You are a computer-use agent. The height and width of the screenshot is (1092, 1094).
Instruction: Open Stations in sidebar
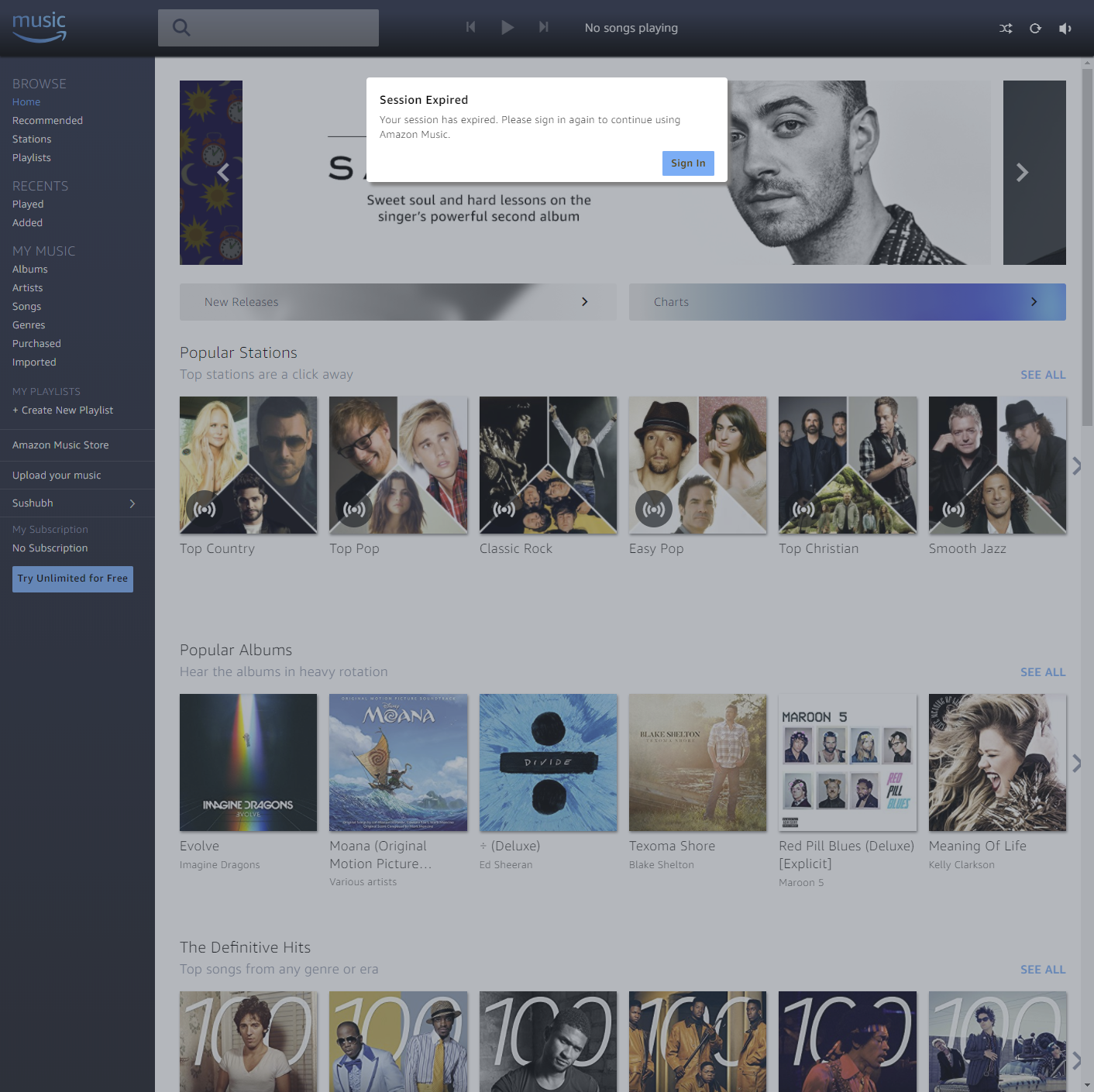coord(32,139)
